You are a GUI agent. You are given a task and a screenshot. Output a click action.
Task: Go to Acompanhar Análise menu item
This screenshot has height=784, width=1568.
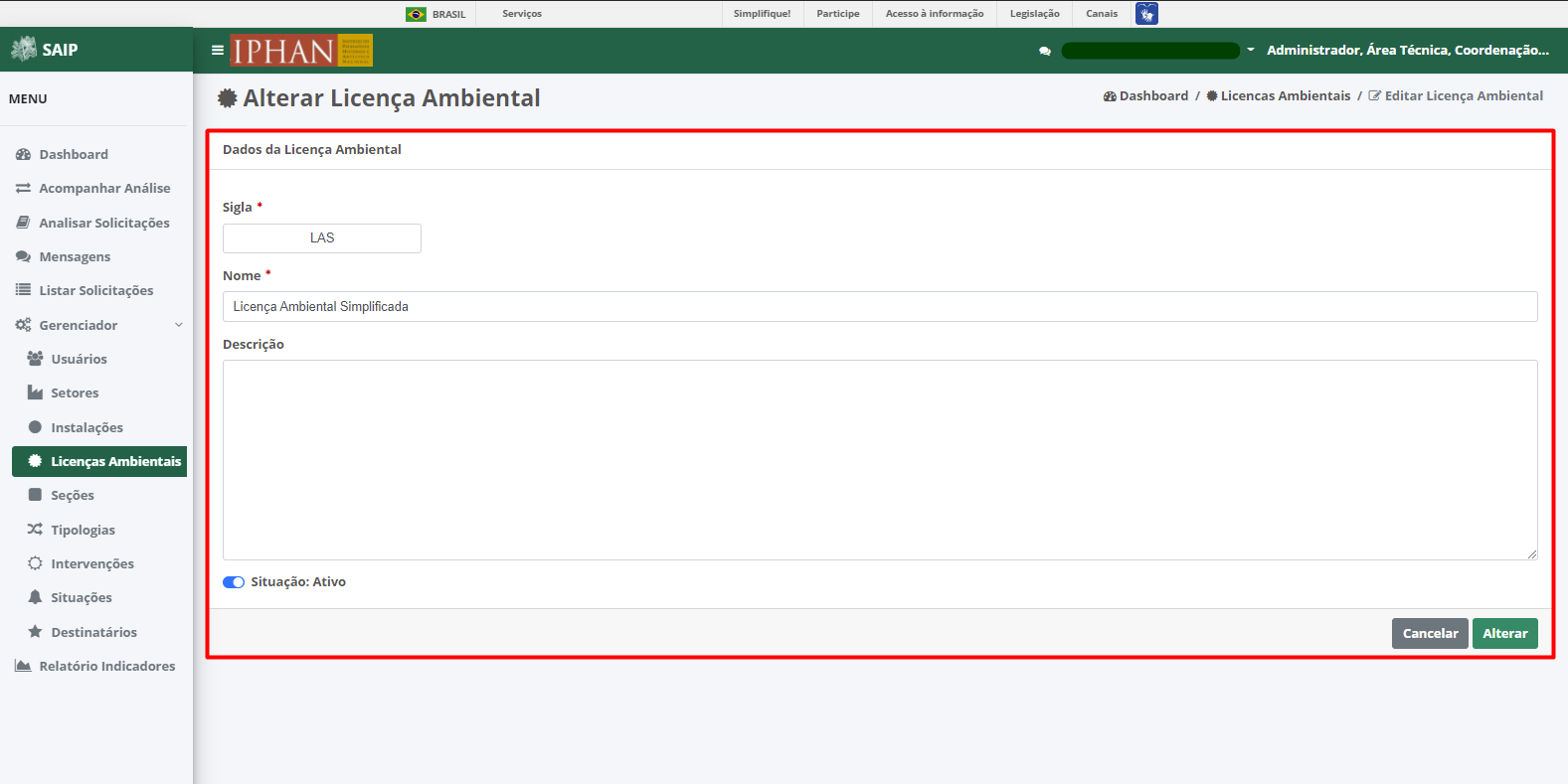pos(104,188)
